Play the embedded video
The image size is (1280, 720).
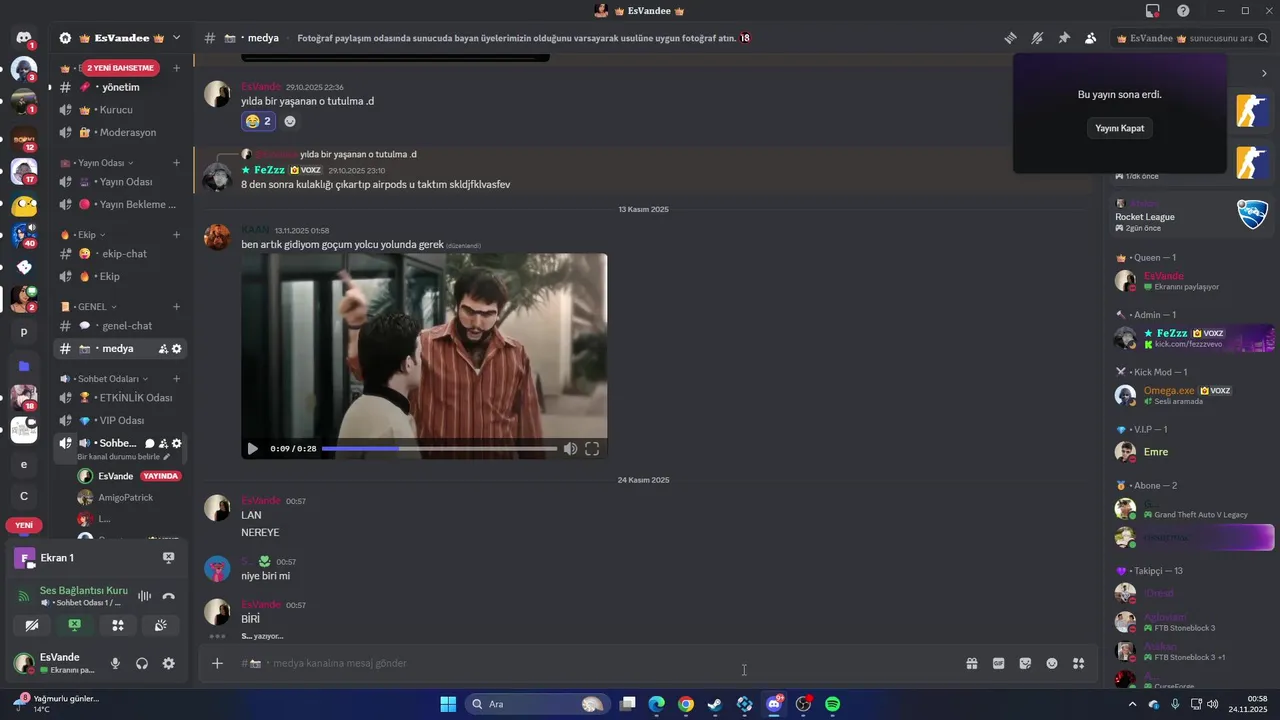point(253,449)
